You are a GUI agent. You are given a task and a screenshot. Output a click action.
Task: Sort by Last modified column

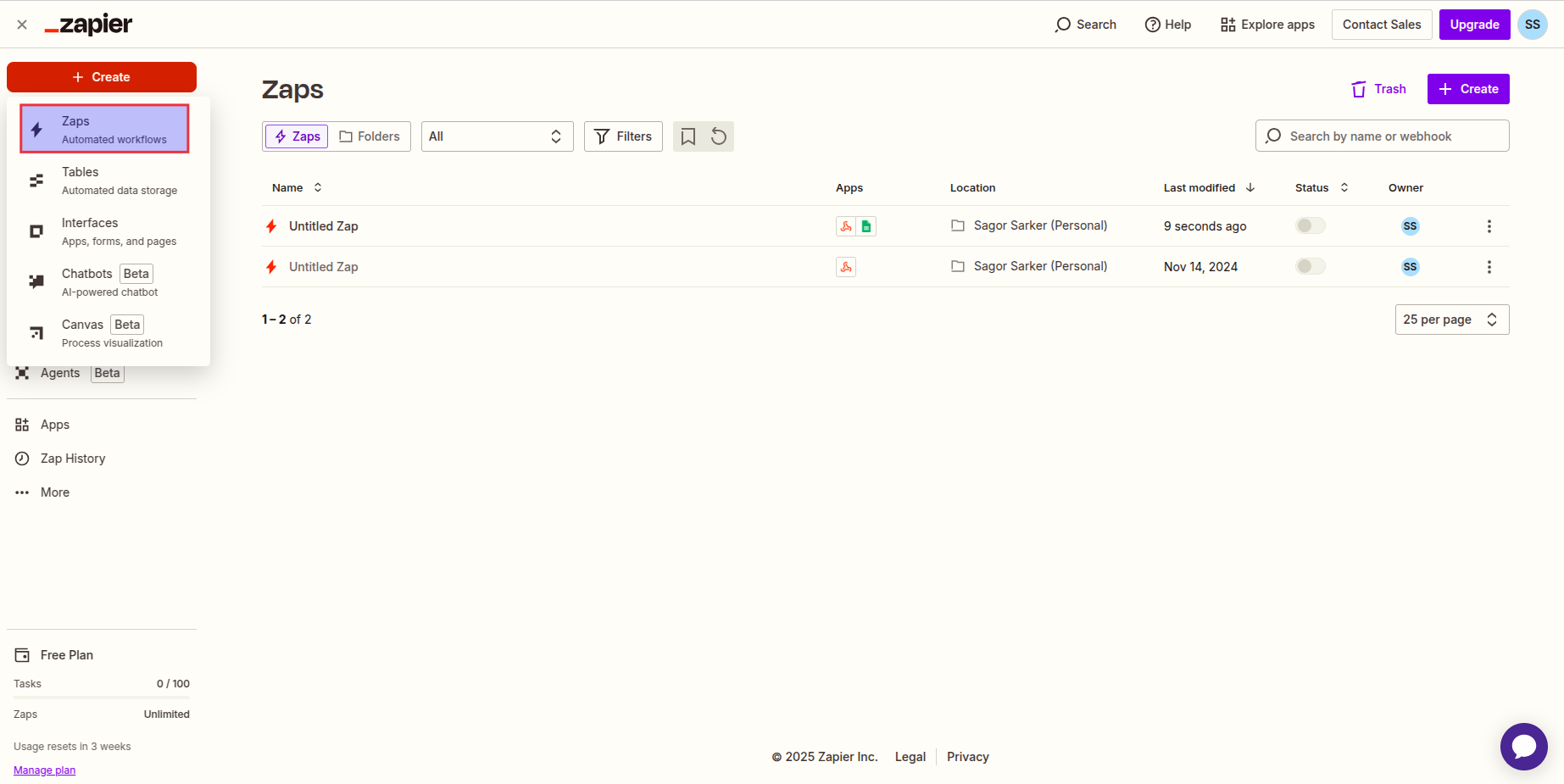(1209, 188)
